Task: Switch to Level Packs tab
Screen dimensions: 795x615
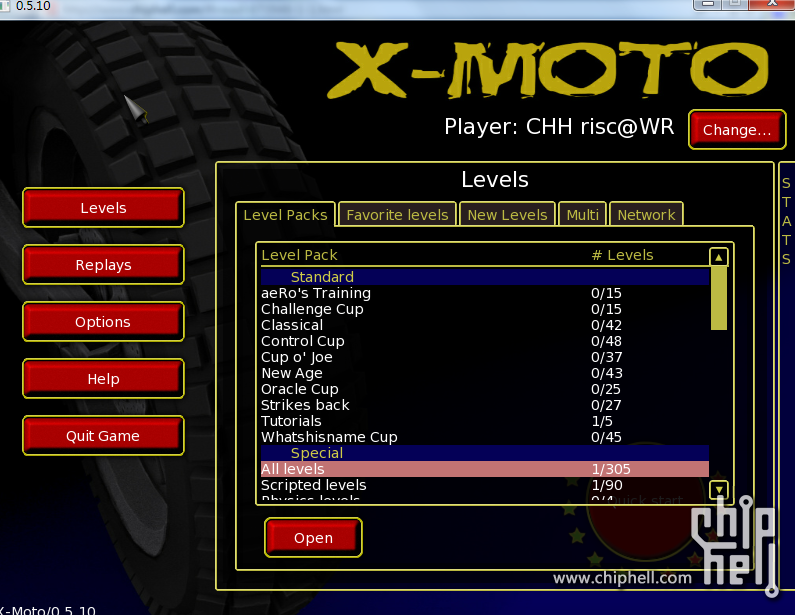Action: 285,214
